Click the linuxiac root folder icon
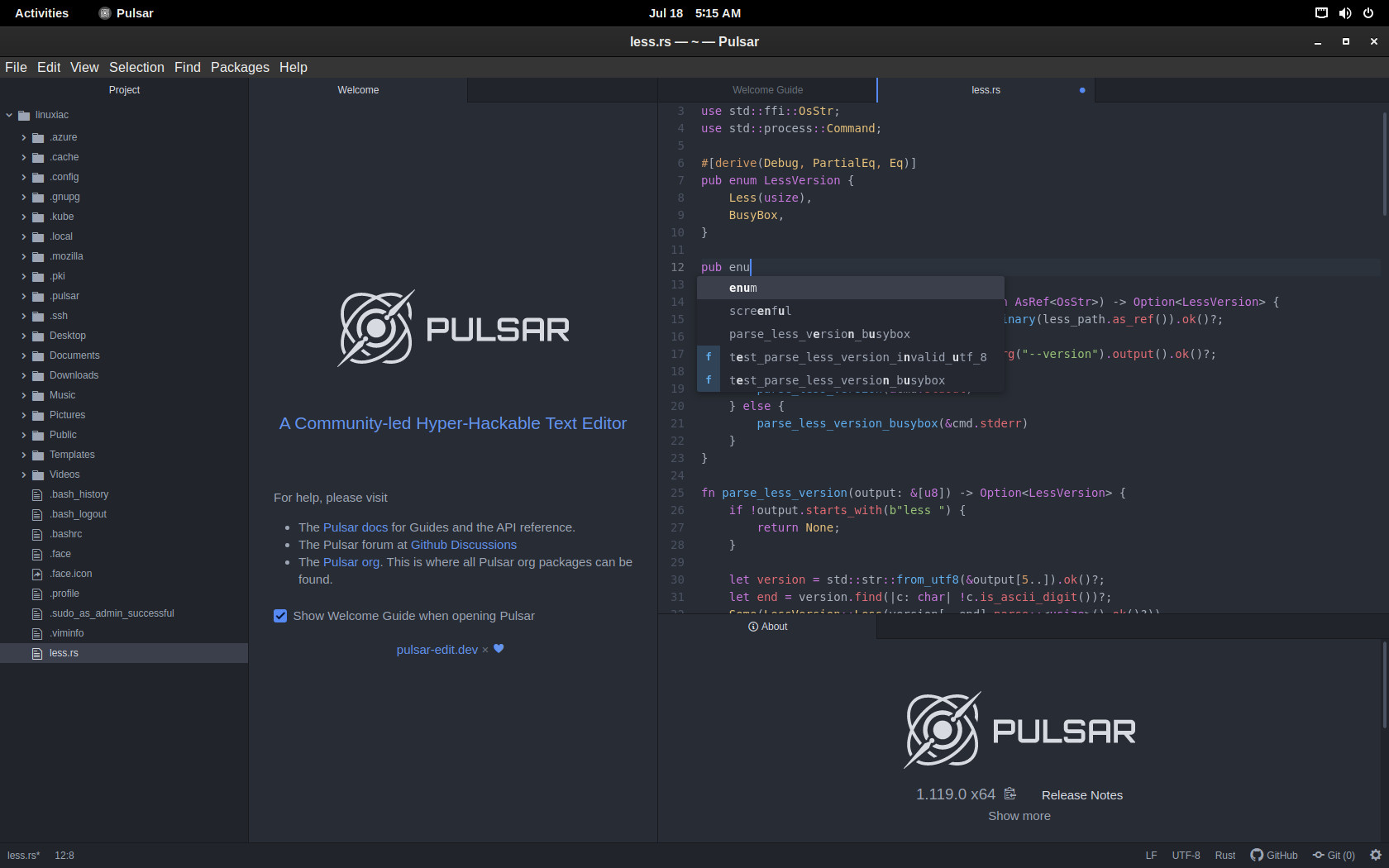The width and height of the screenshot is (1389, 868). (x=24, y=115)
